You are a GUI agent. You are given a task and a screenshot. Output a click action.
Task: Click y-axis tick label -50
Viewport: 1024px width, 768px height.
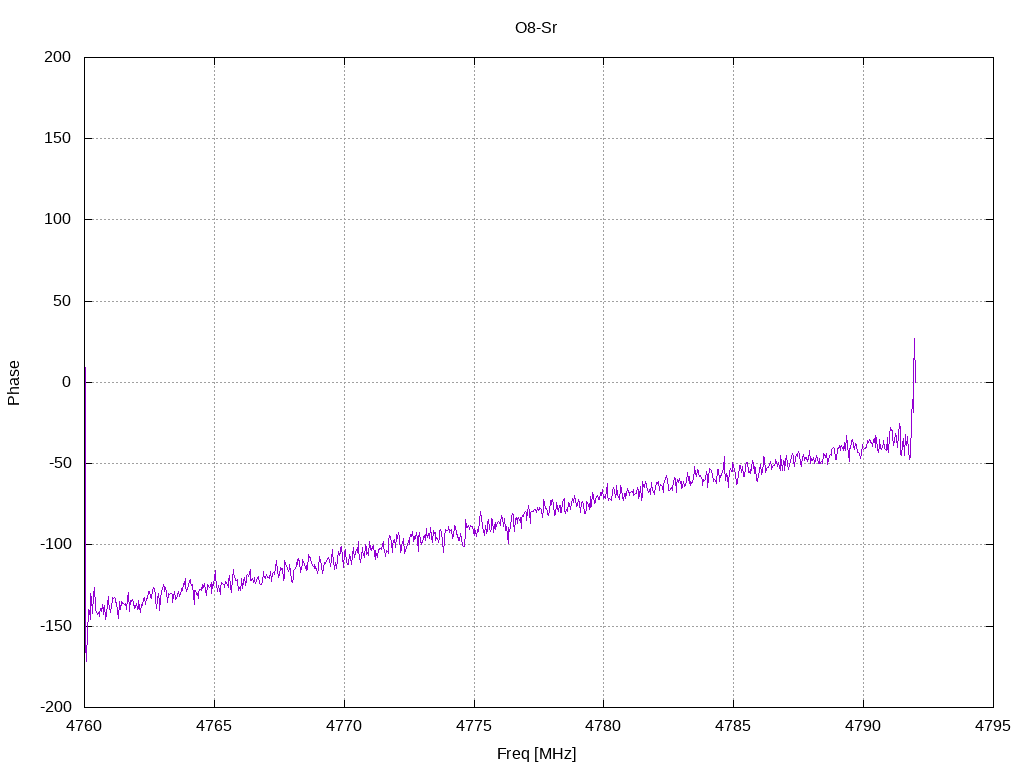click(59, 463)
